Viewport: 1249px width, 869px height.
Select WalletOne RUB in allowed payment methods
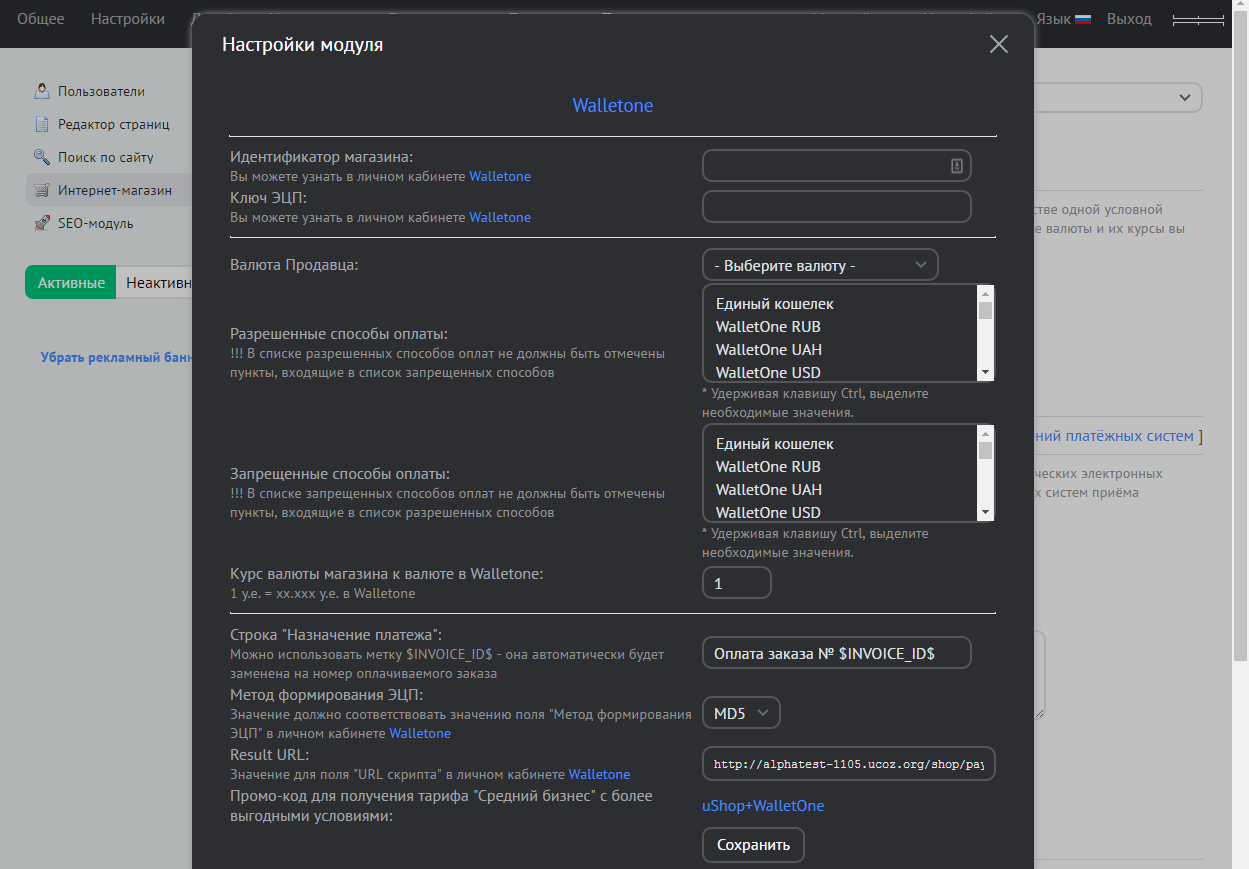click(x=768, y=327)
